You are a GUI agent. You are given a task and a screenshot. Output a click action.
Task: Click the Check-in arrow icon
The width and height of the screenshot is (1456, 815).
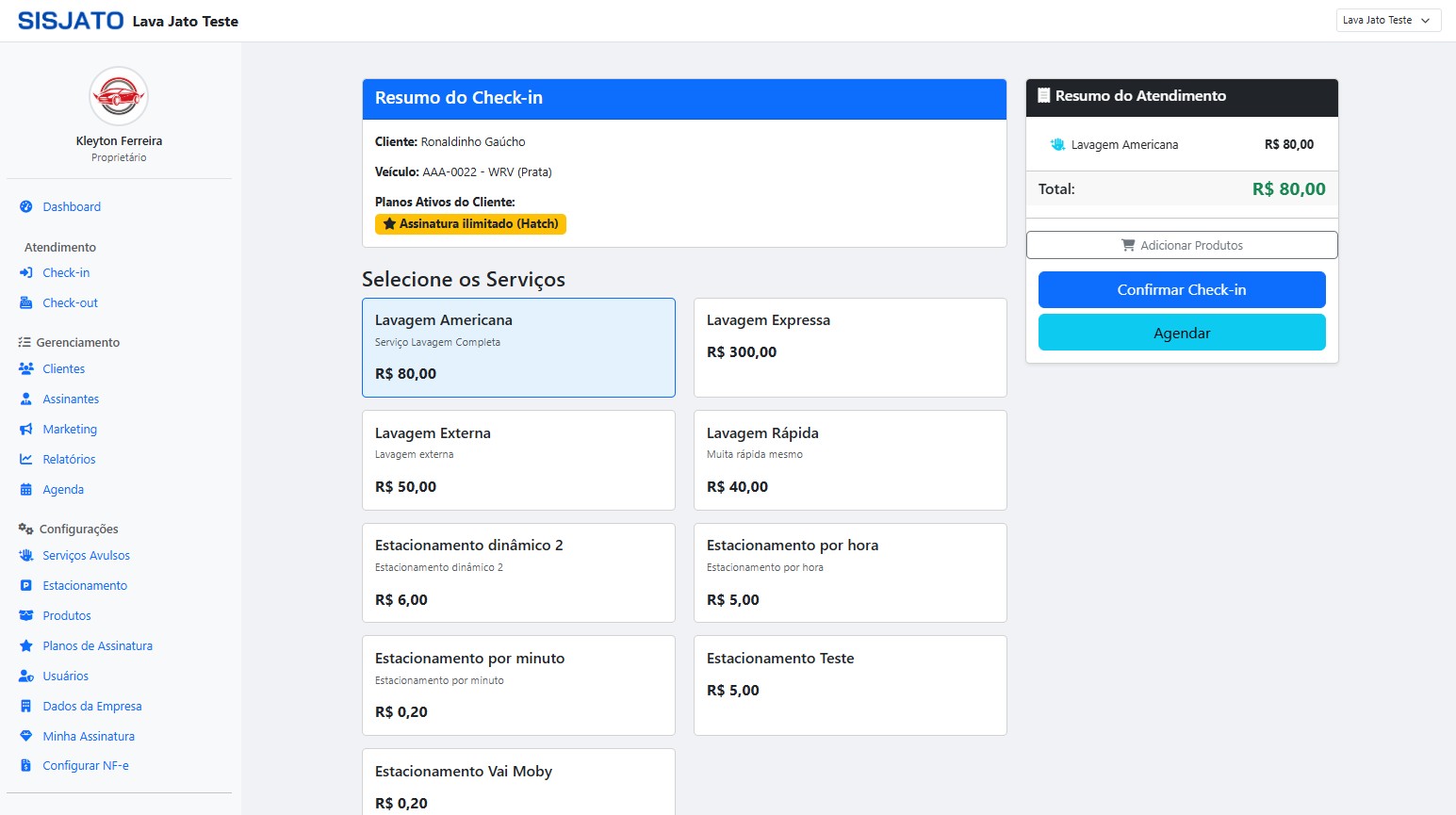point(26,273)
